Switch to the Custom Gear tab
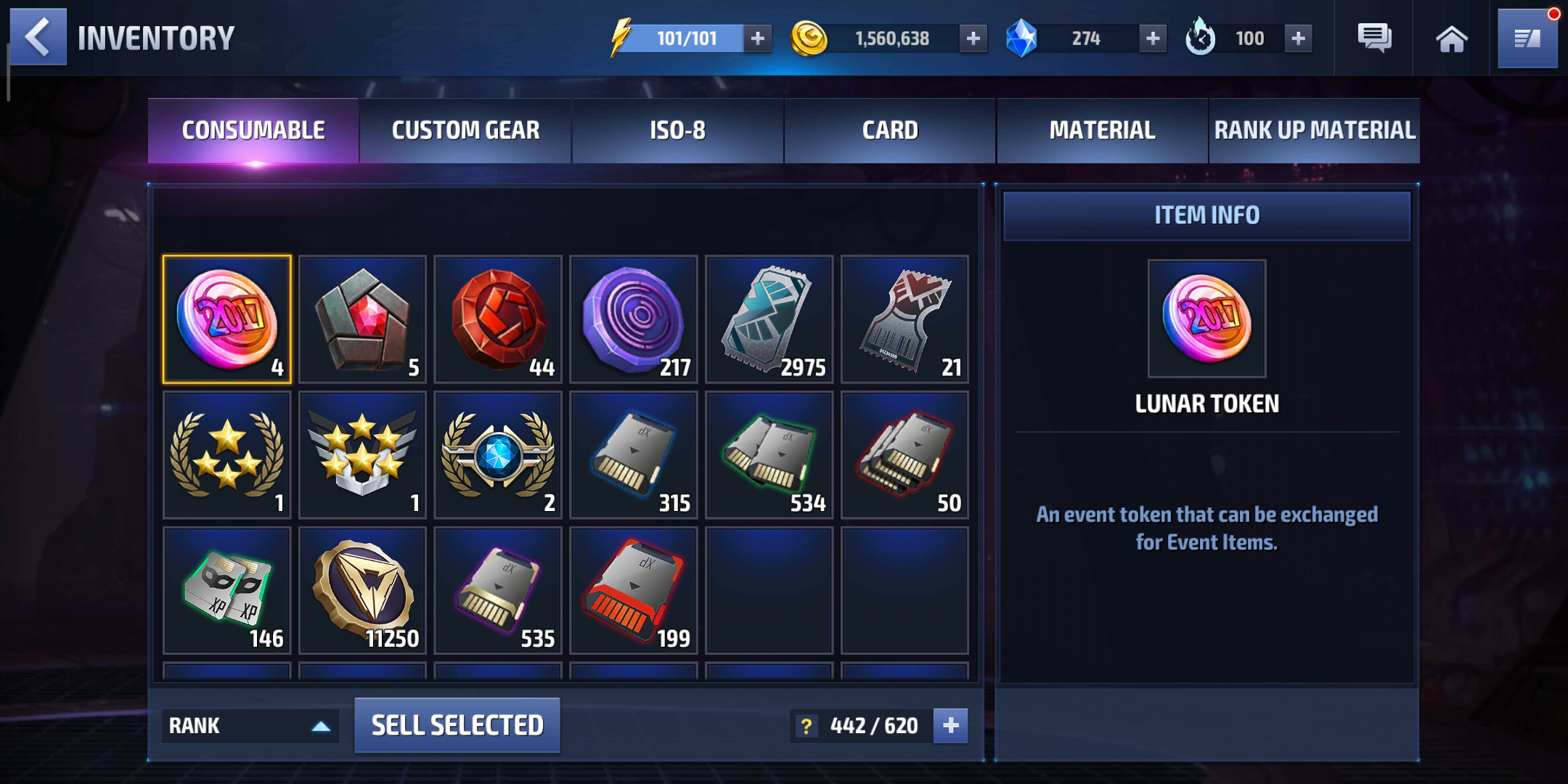 [x=465, y=131]
